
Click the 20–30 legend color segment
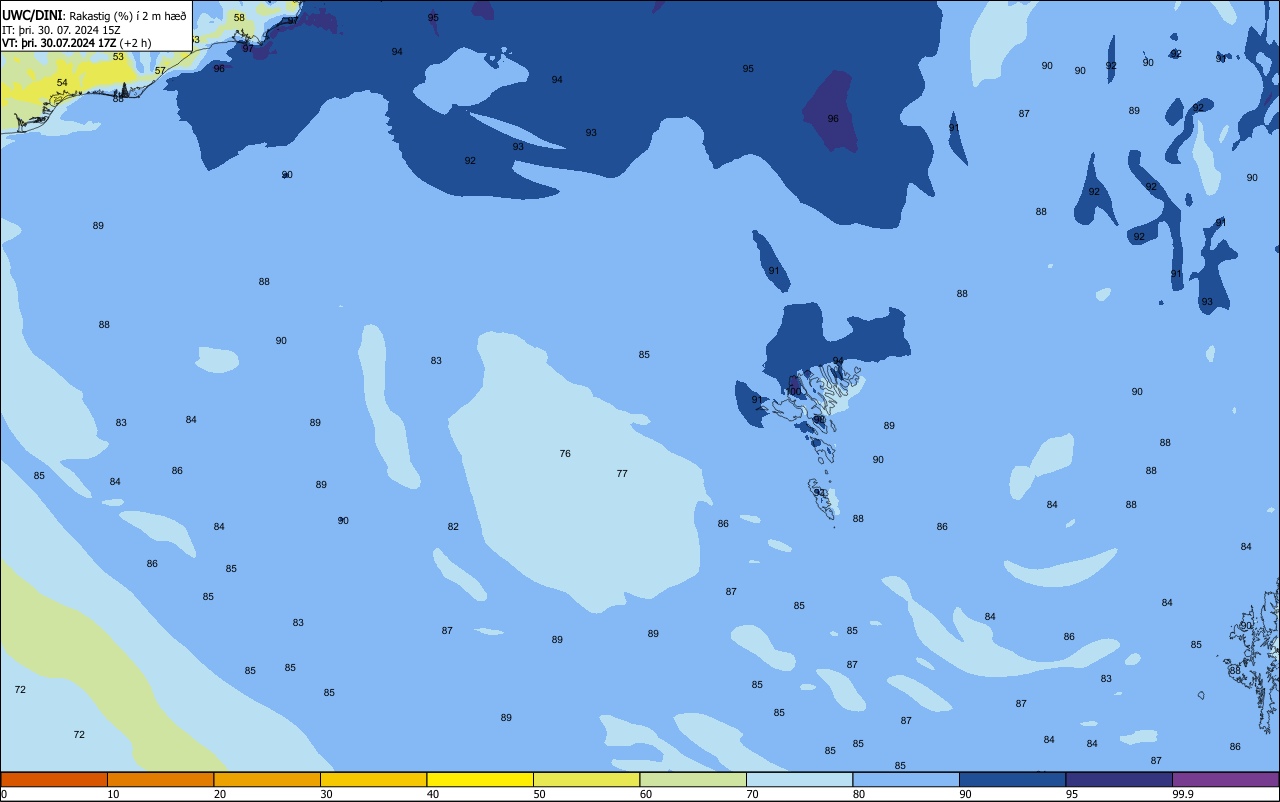click(x=267, y=779)
